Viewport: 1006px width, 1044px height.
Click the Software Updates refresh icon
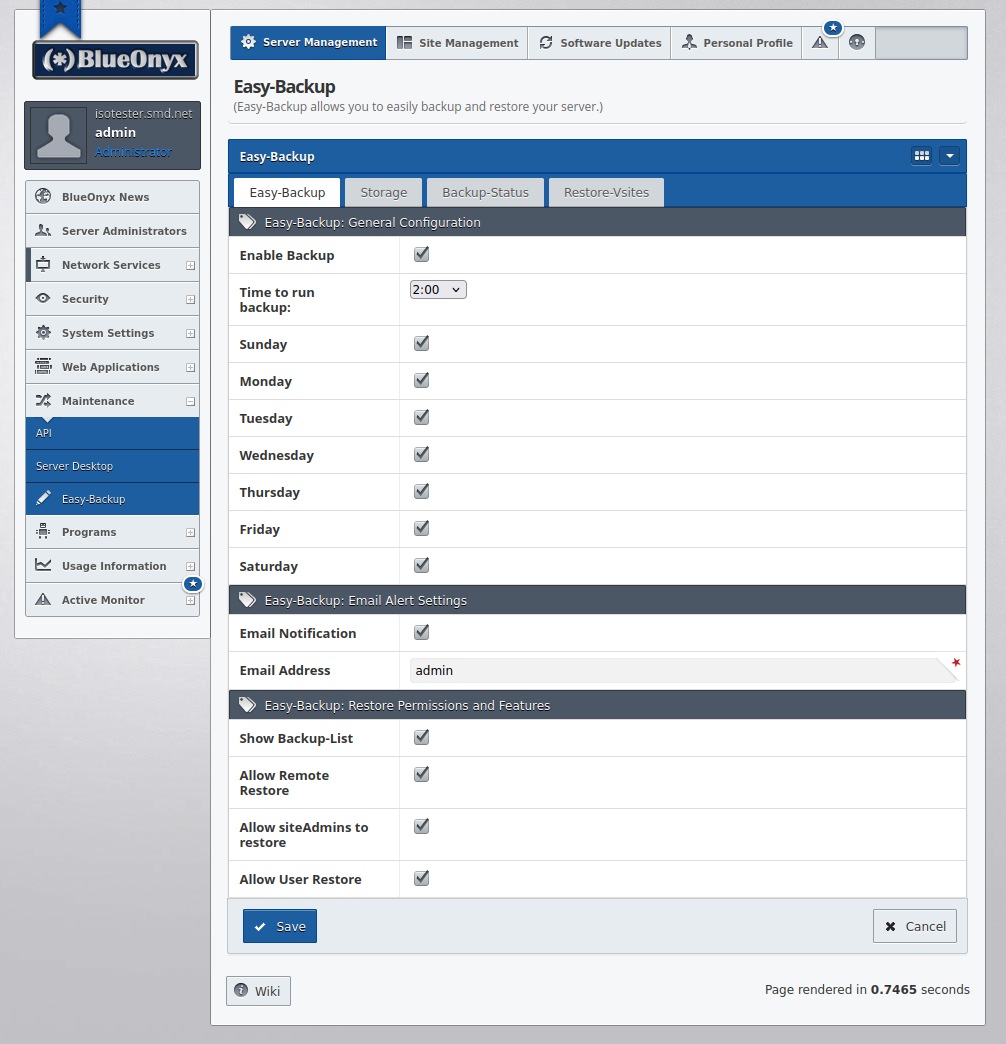tap(546, 43)
